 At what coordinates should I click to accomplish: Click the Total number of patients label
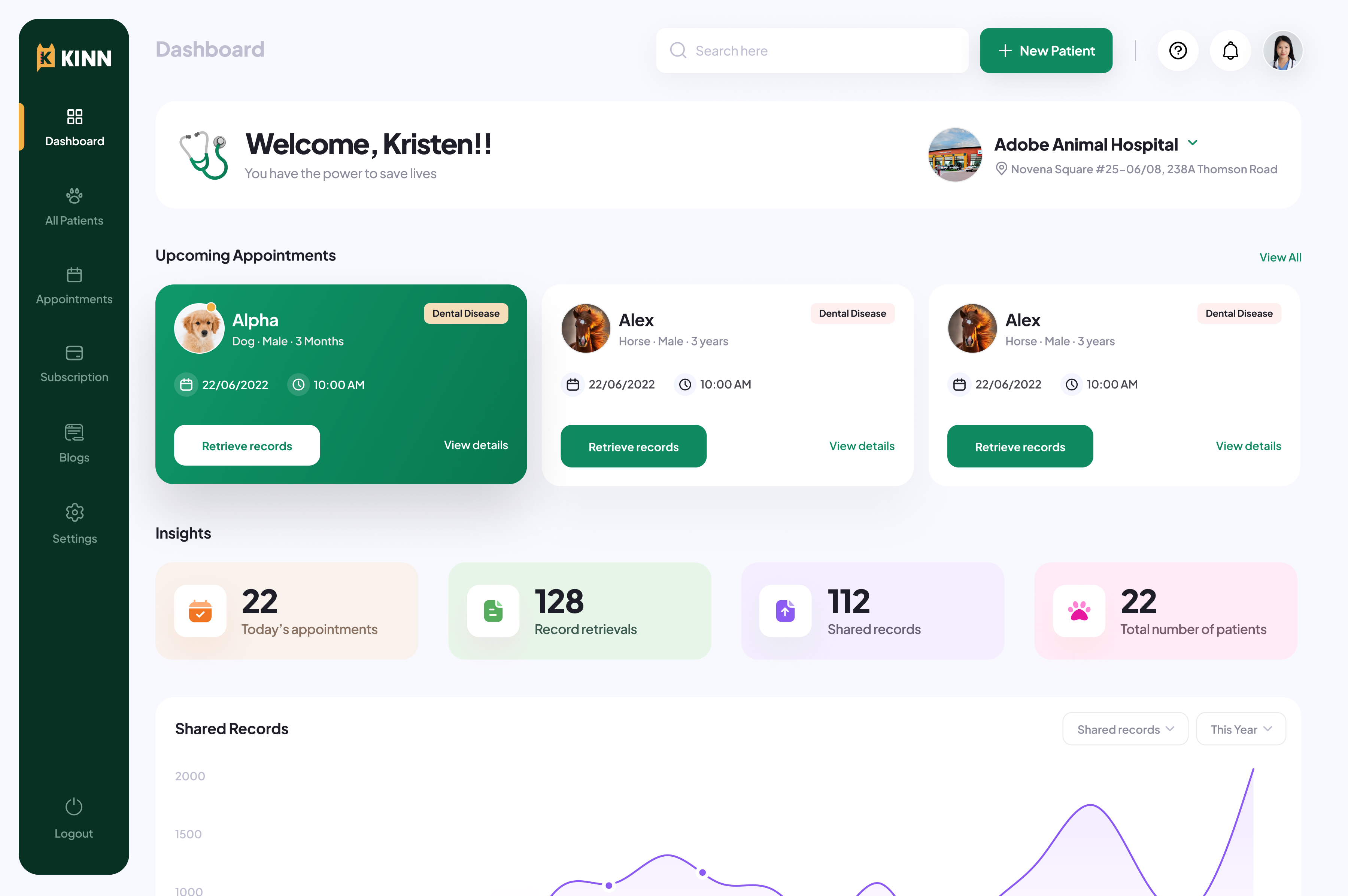(1193, 629)
